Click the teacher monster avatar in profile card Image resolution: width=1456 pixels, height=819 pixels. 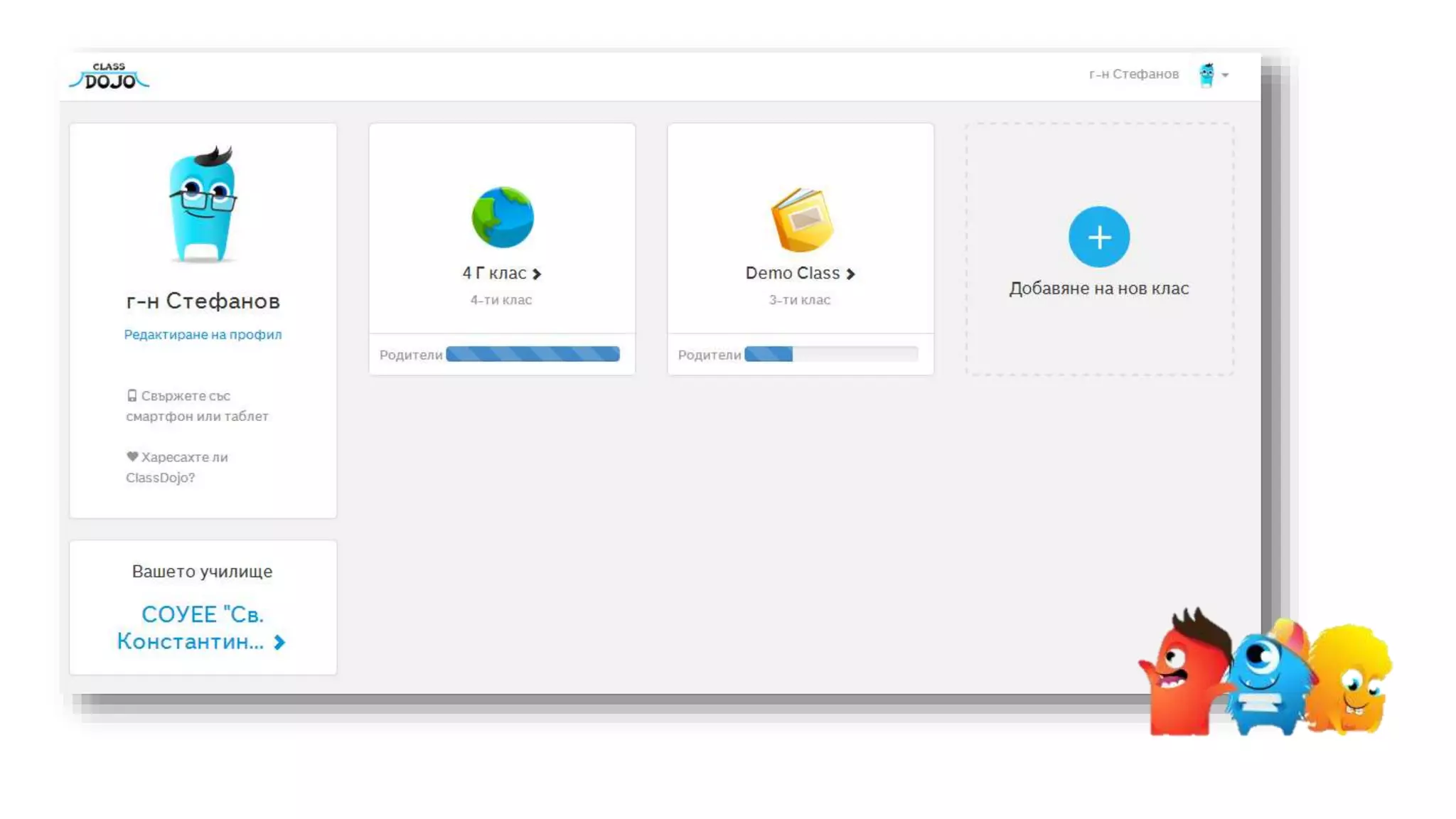point(203,205)
